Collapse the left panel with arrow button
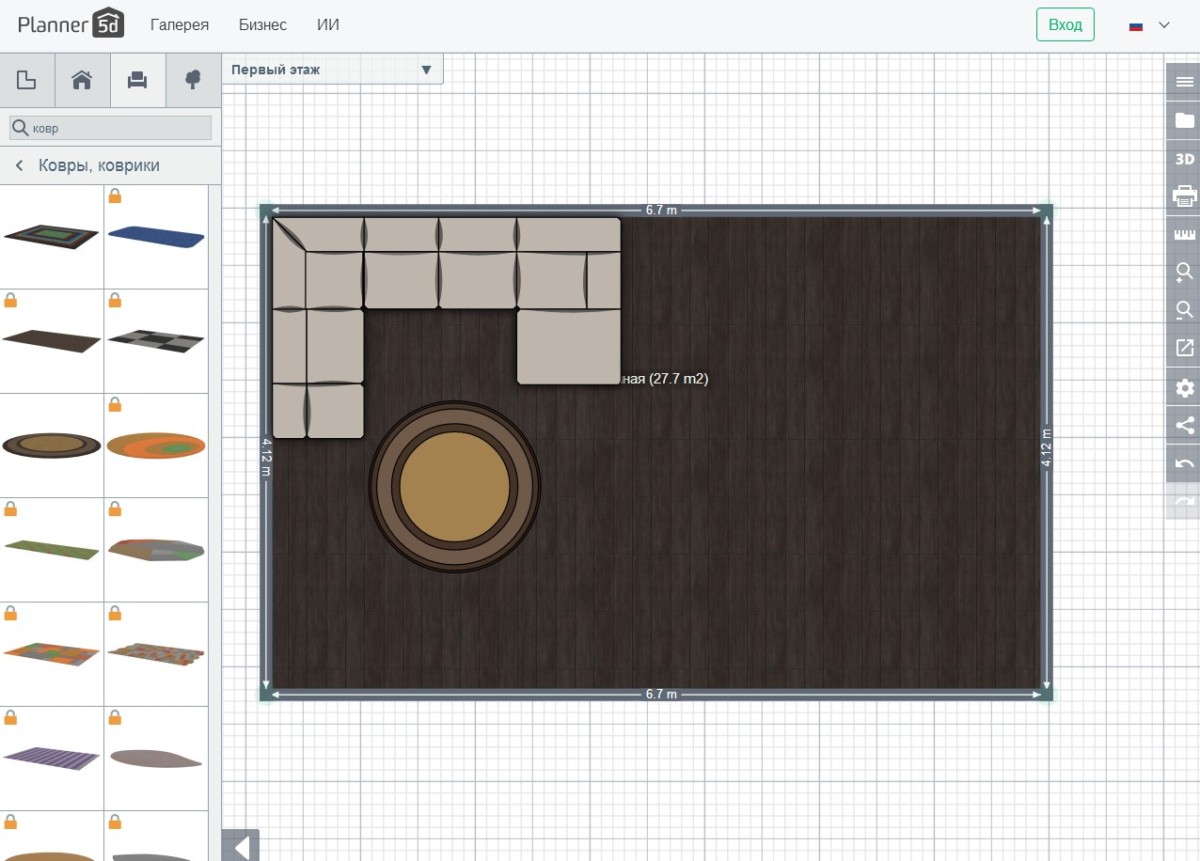Image resolution: width=1200 pixels, height=861 pixels. click(240, 846)
